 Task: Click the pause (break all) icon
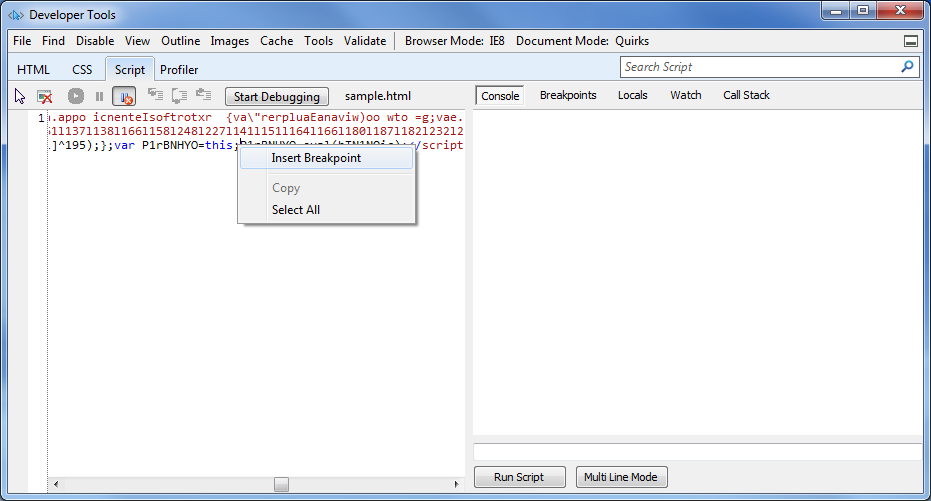click(x=99, y=96)
